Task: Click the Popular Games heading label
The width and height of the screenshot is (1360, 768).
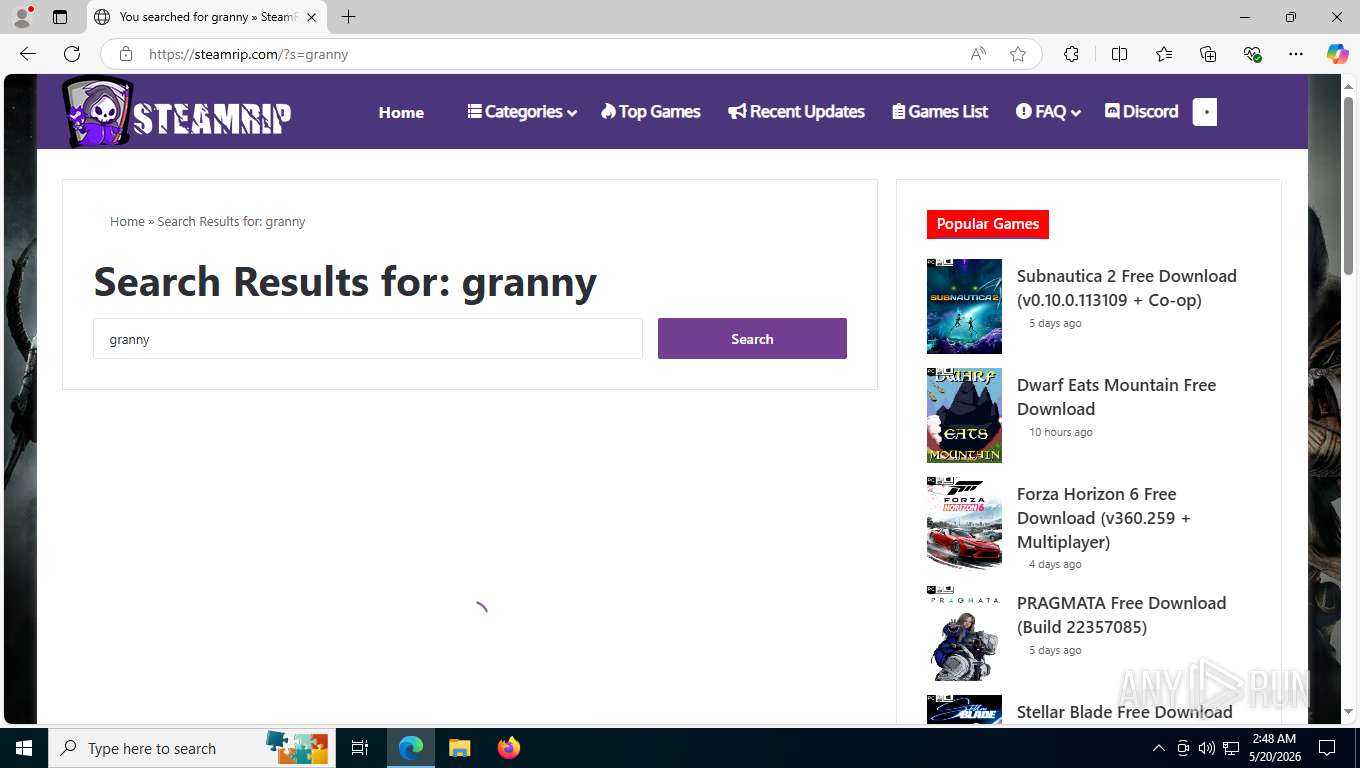Action: pos(988,224)
